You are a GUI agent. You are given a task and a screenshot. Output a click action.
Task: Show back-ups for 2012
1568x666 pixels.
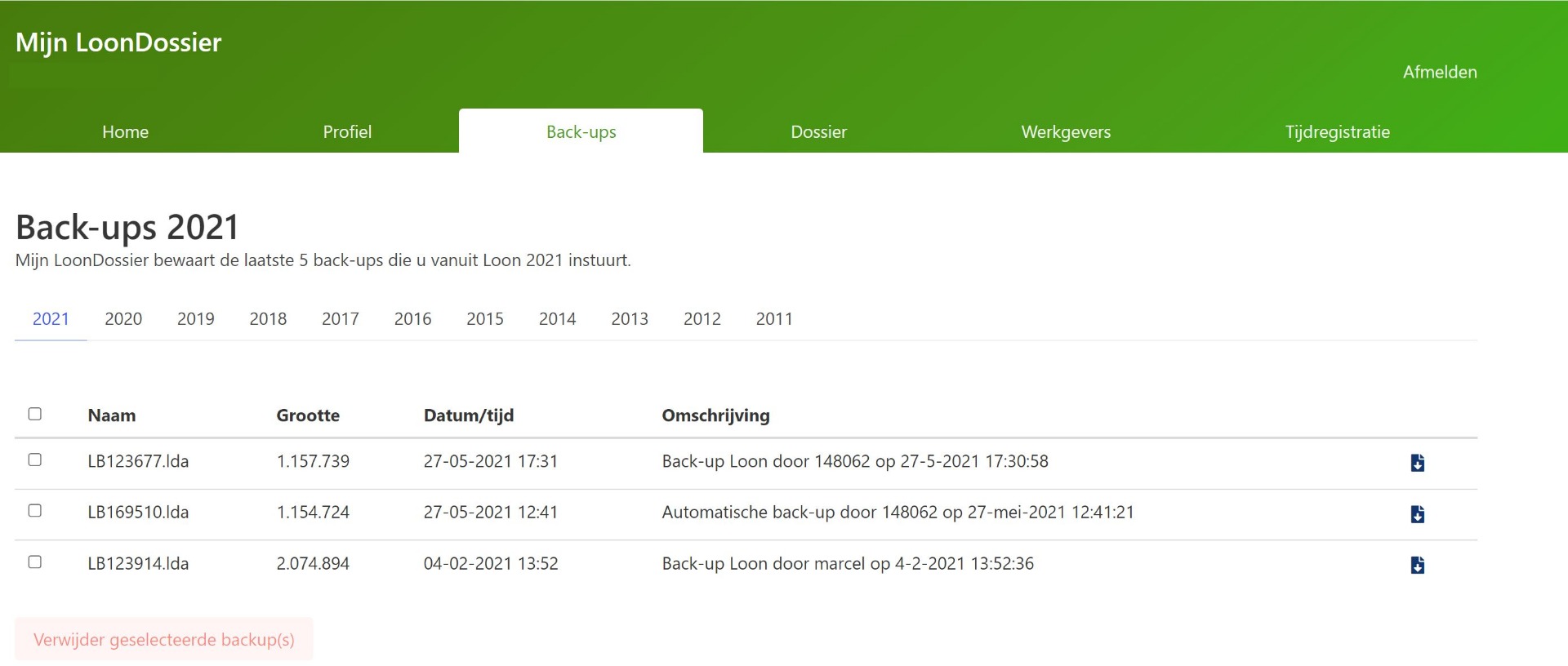coord(702,319)
